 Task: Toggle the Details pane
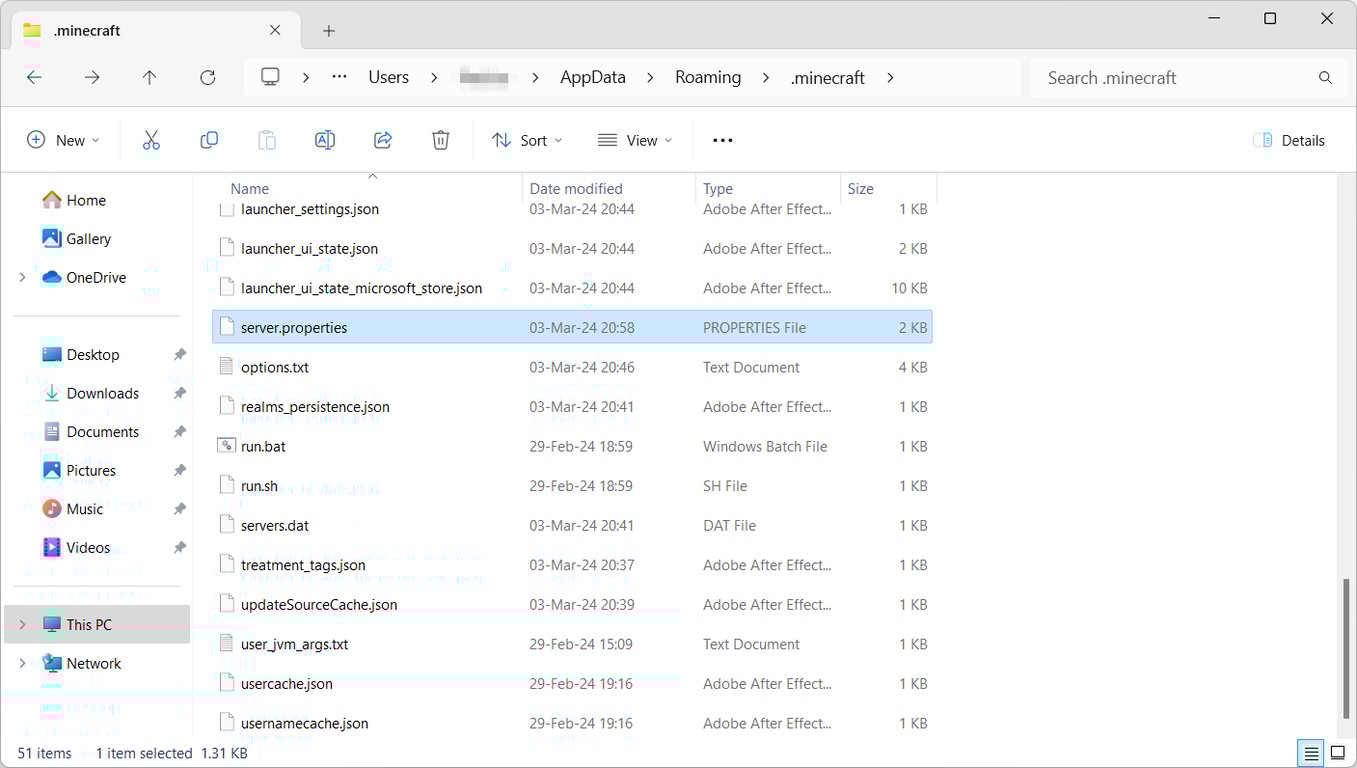(x=1288, y=140)
